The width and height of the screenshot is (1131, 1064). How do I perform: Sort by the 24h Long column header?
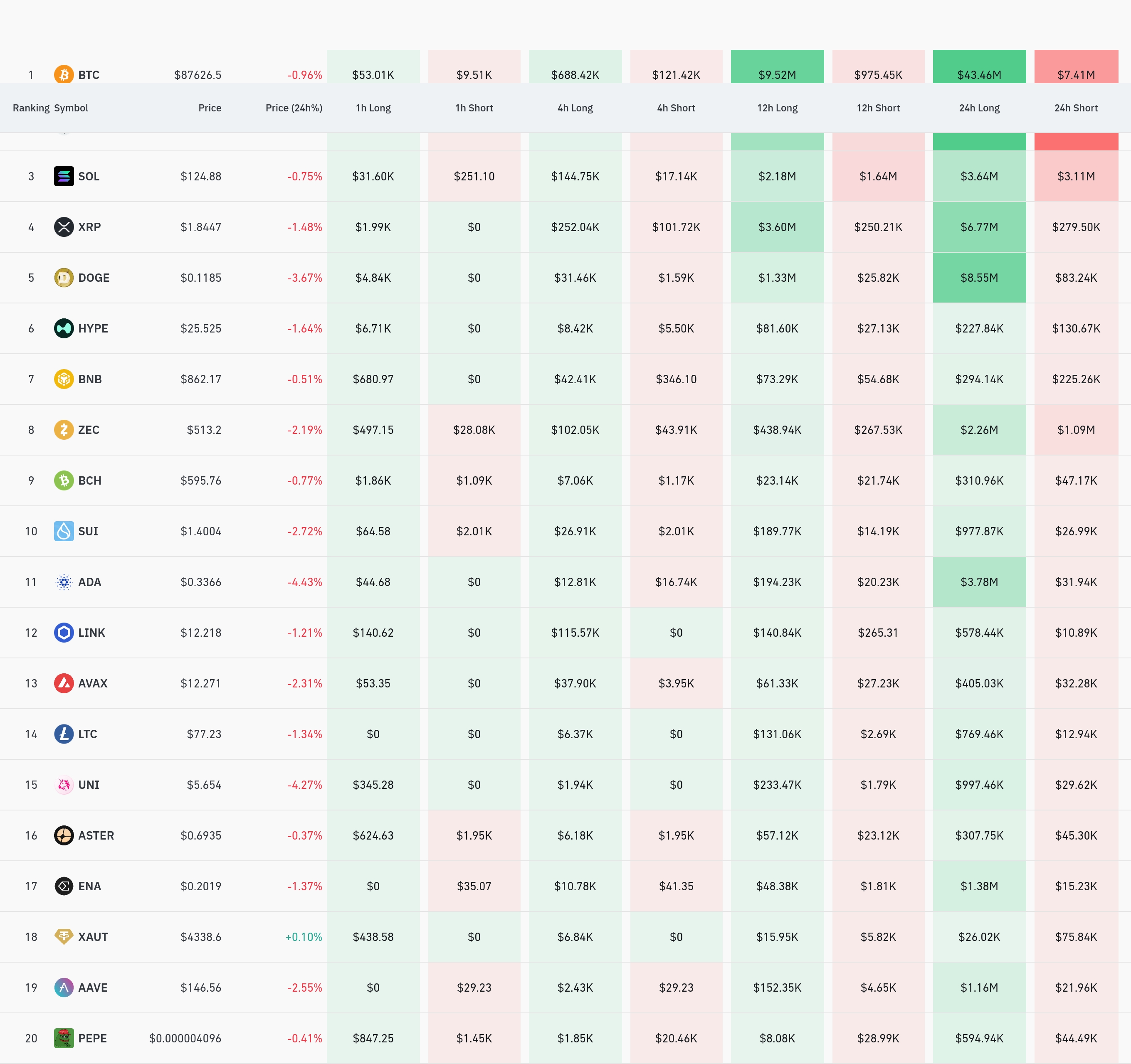pos(978,108)
